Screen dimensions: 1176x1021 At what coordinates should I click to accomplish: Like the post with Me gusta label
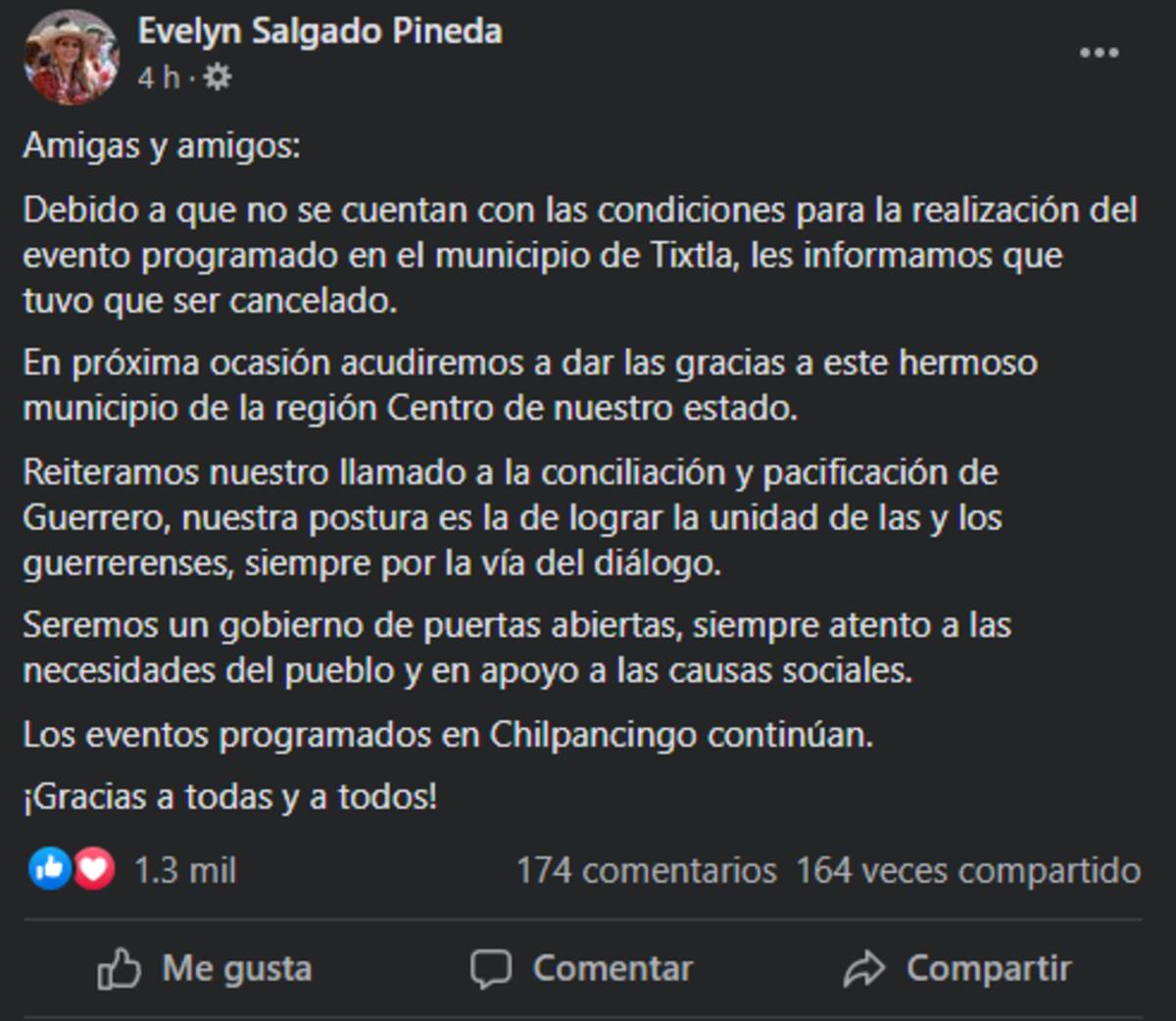[237, 969]
